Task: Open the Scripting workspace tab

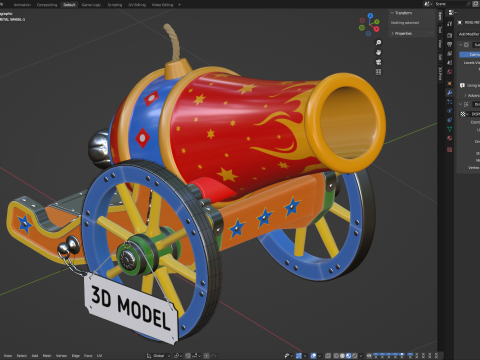Action: (115, 5)
